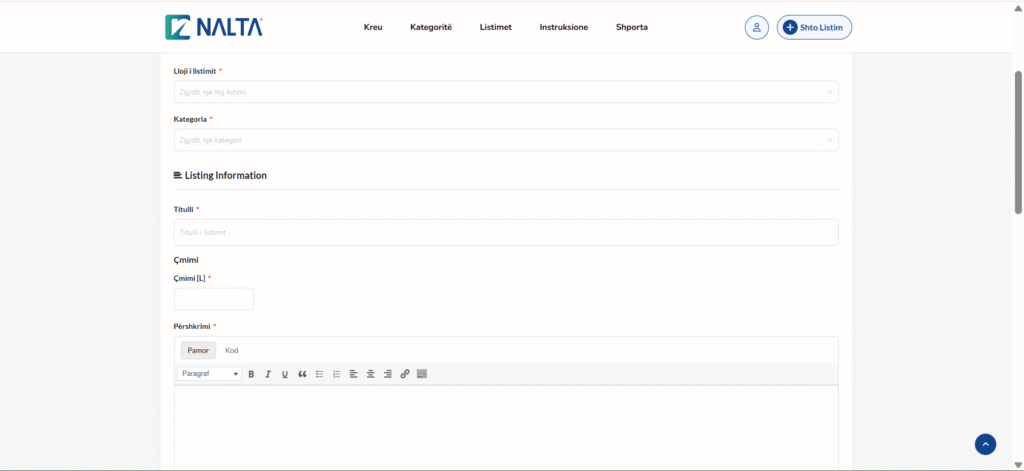The width and height of the screenshot is (1024, 471).
Task: Open the Lloji i listimit dropdown
Action: tap(506, 92)
